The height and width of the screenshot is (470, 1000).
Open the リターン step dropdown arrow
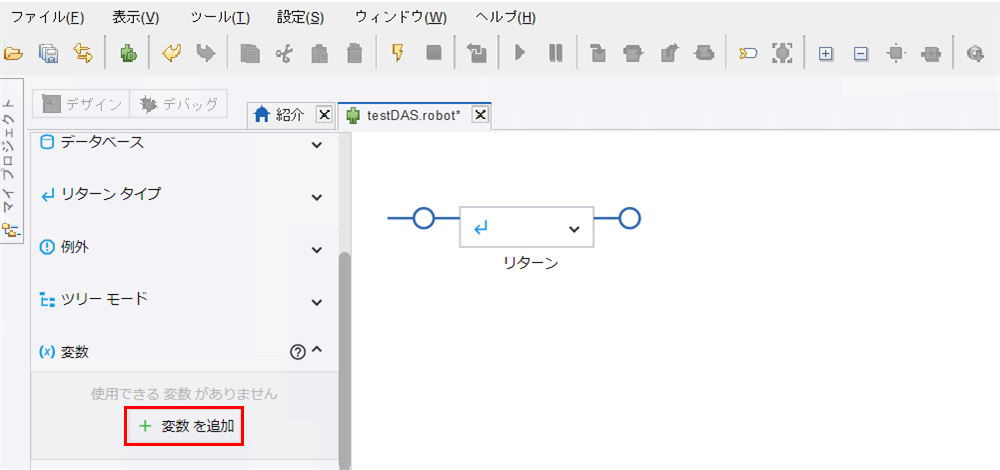pyautogui.click(x=574, y=229)
